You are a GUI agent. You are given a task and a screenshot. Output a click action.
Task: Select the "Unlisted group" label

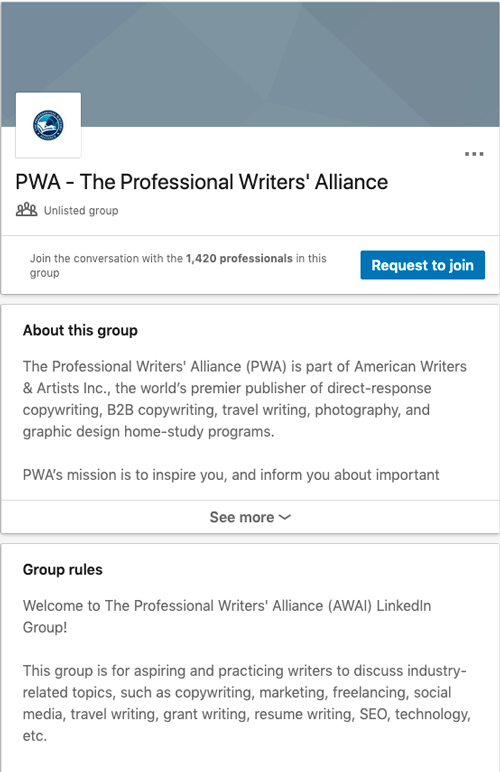81,211
